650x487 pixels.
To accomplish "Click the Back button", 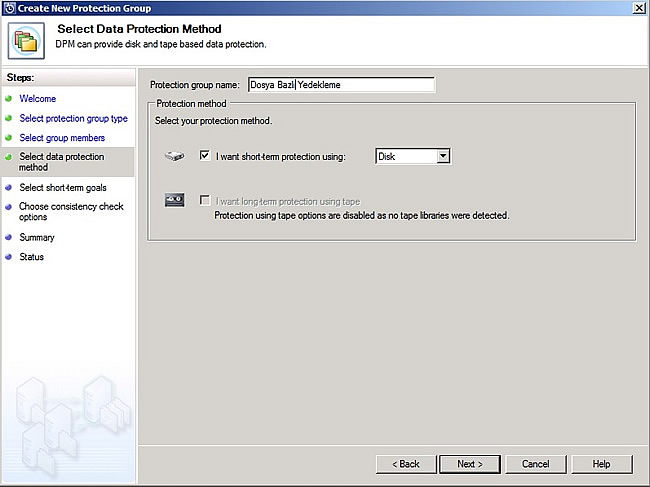I will point(406,464).
